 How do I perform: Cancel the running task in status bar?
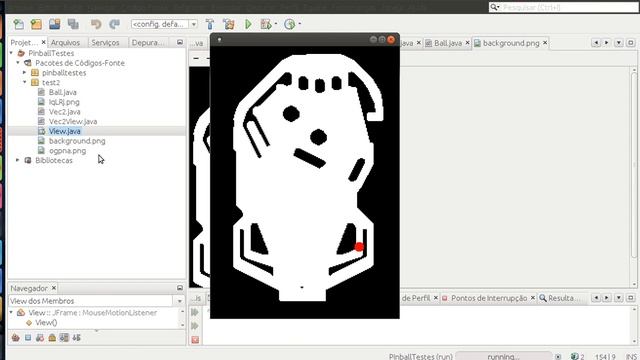(558, 357)
